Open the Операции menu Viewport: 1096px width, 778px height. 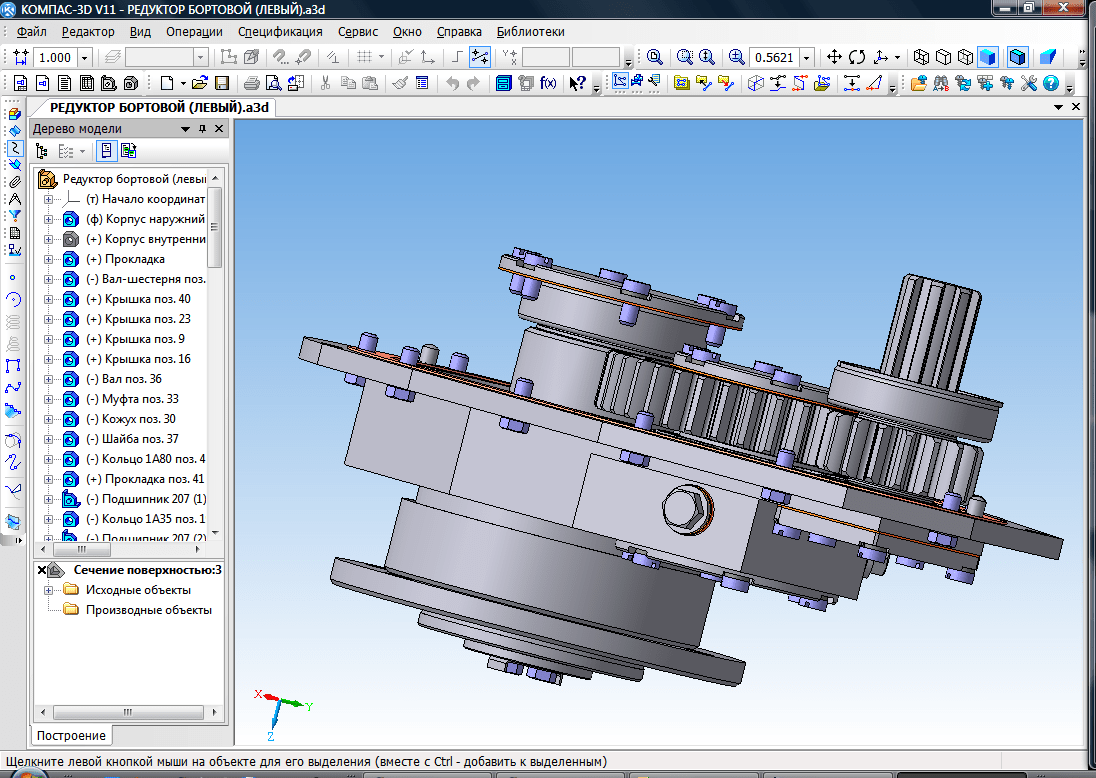point(194,31)
